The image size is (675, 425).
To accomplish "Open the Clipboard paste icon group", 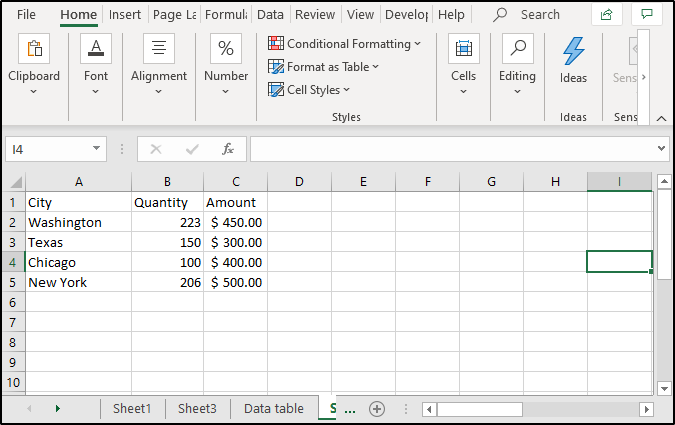I will [x=34, y=49].
